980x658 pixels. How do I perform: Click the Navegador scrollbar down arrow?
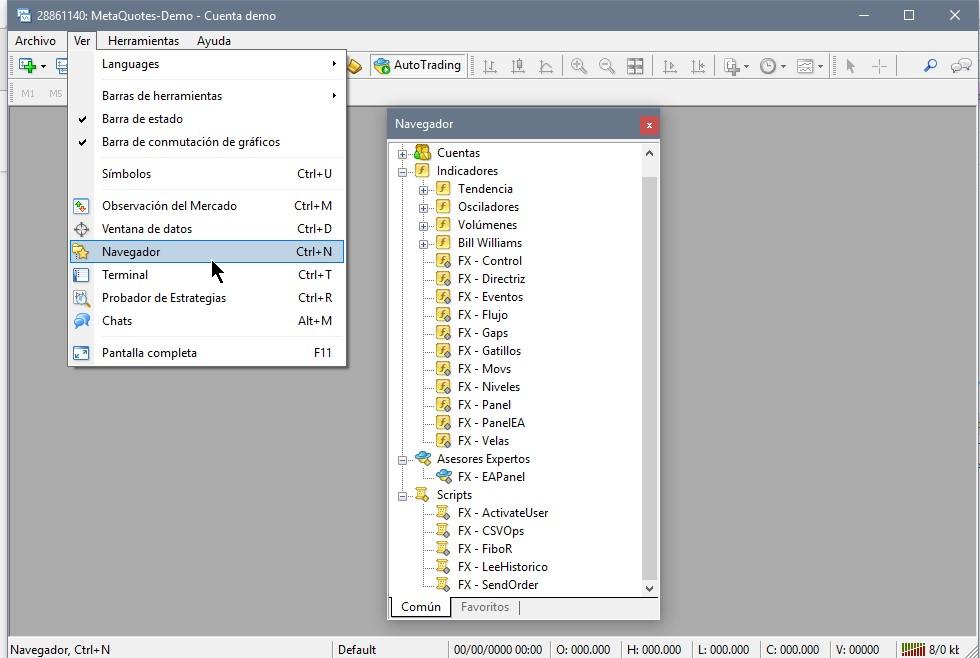click(649, 588)
